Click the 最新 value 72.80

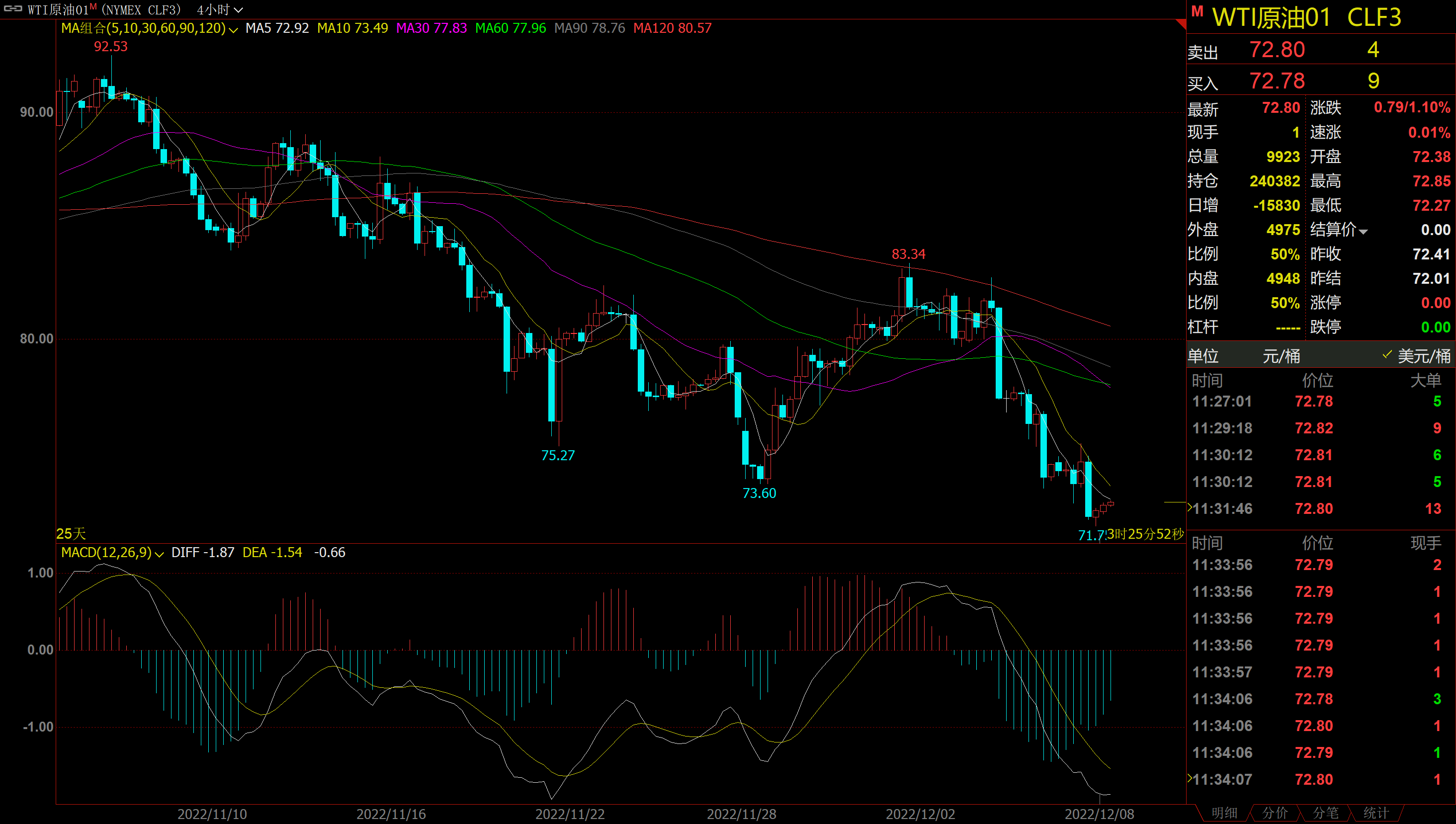coord(1281,108)
